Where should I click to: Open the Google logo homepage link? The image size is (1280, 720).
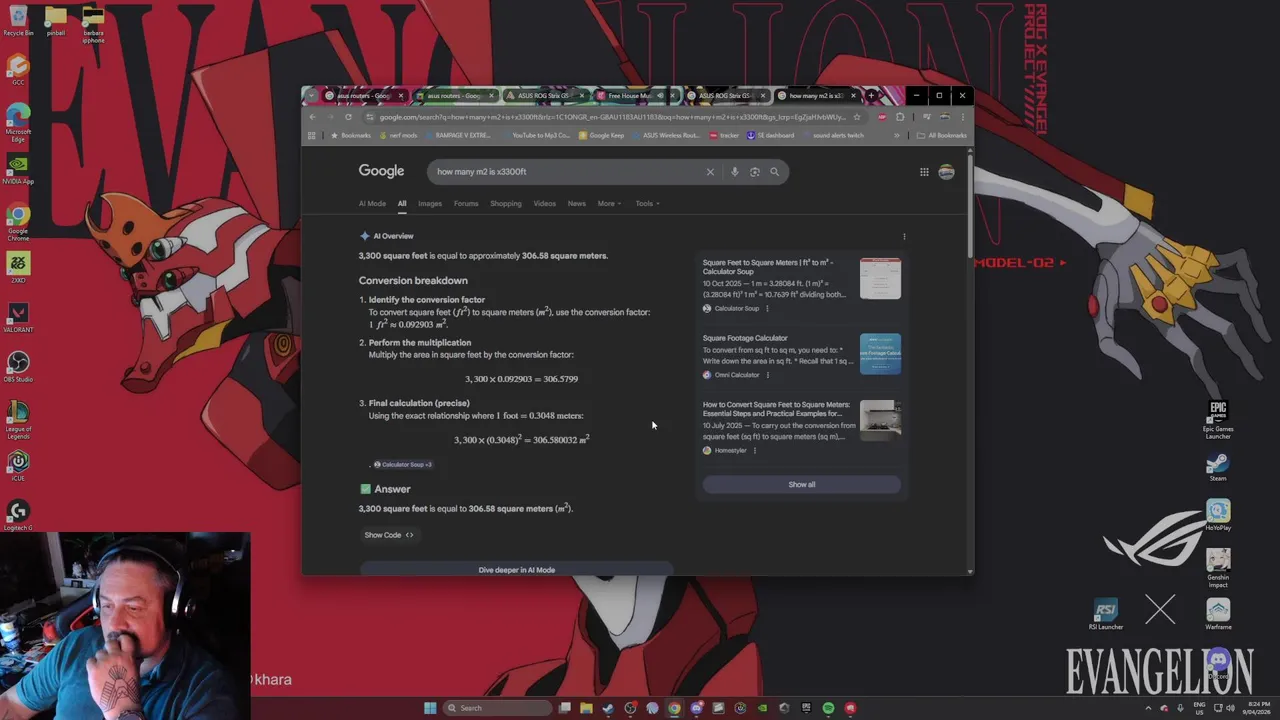381,172
